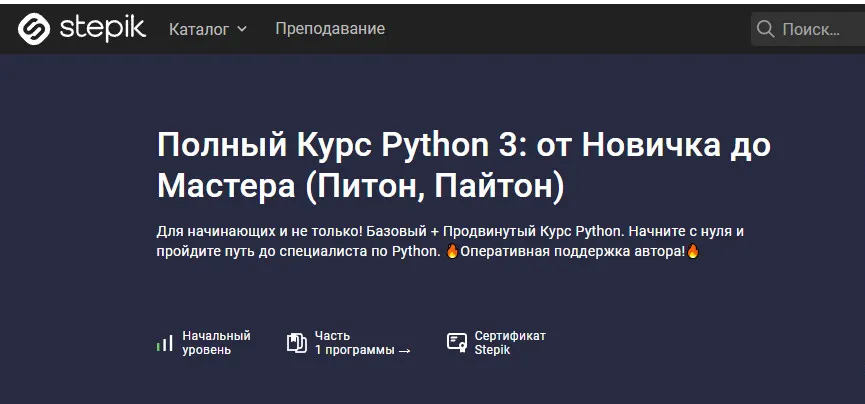Click the Stepik logo icon
Screen dimensions: 865x404
tap(34, 29)
